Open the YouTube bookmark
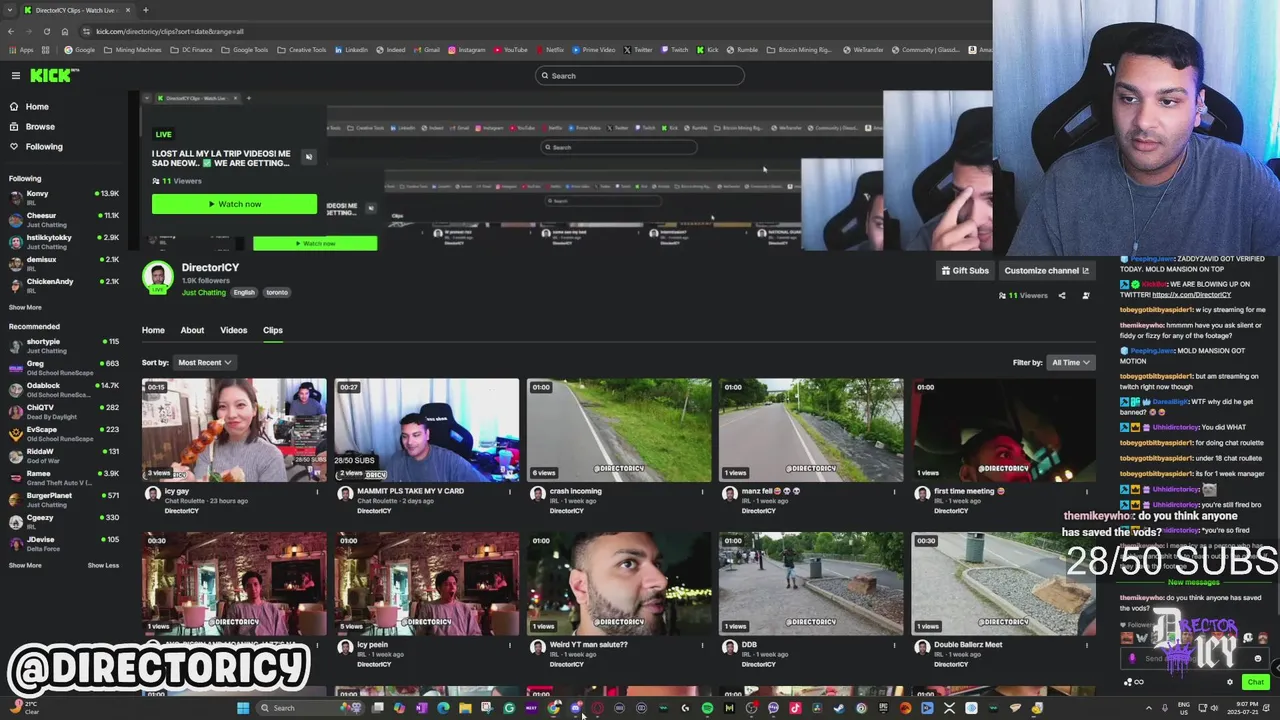 pos(510,50)
